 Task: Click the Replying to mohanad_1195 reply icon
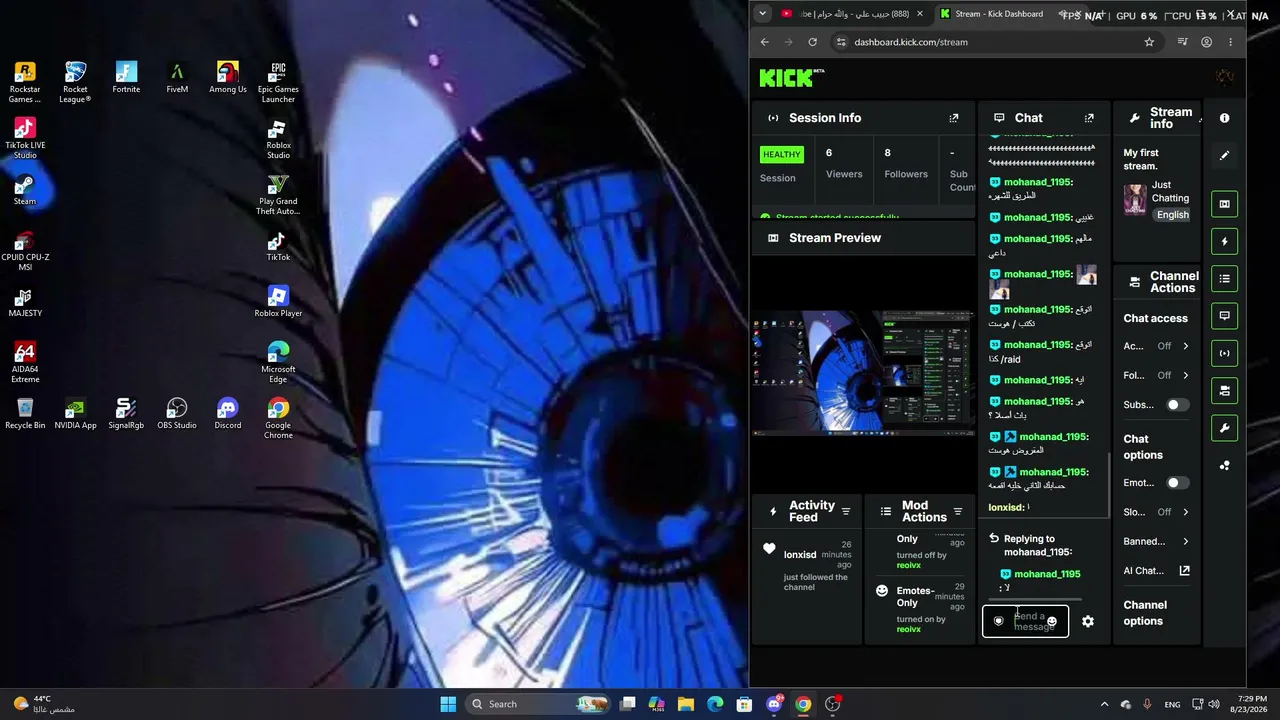(x=994, y=539)
